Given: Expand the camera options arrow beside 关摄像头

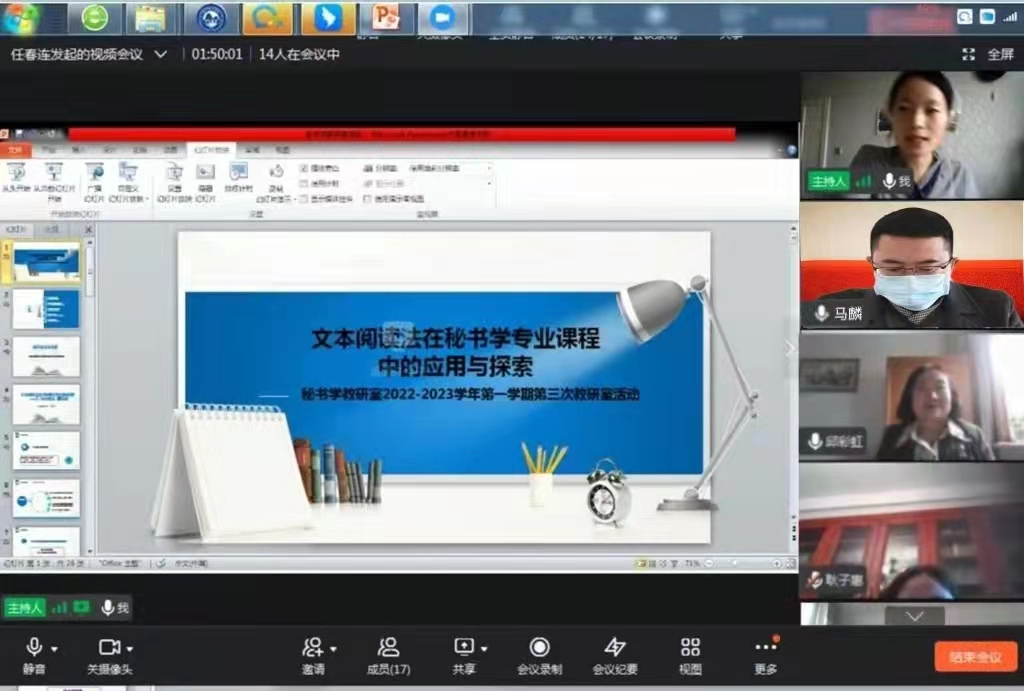Looking at the screenshot, I should coord(130,649).
